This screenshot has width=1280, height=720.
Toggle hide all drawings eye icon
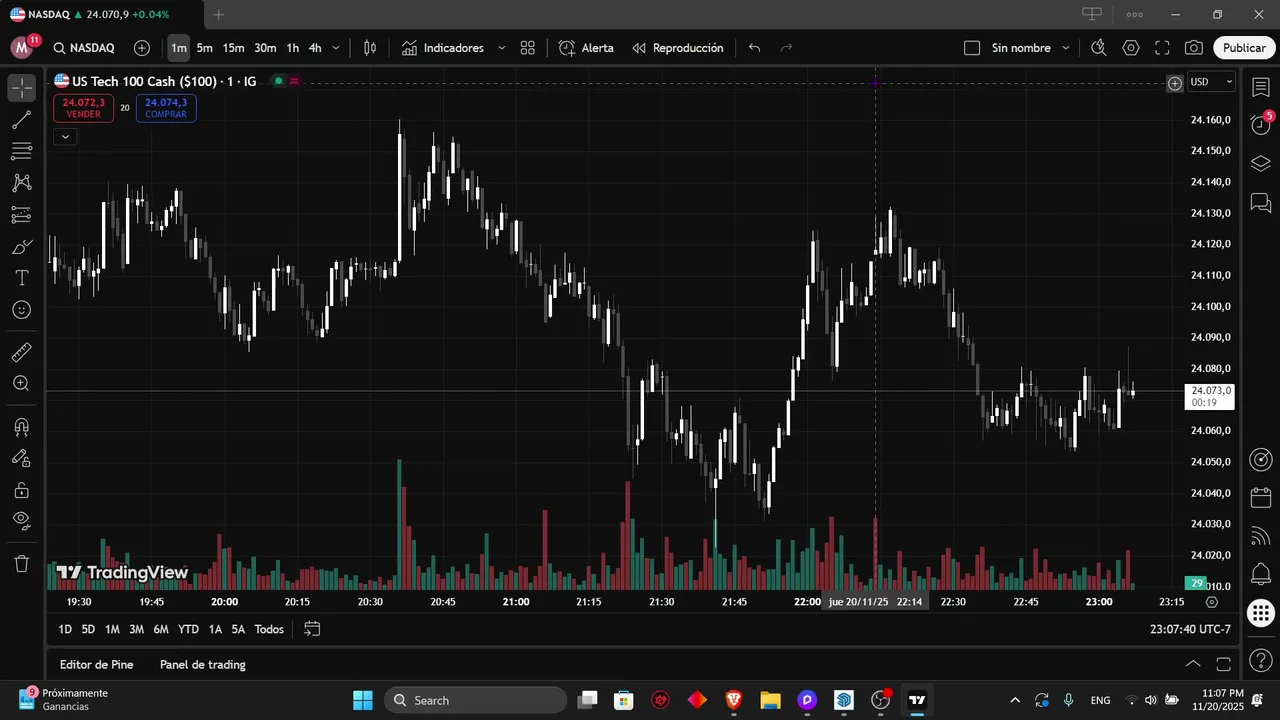point(21,520)
